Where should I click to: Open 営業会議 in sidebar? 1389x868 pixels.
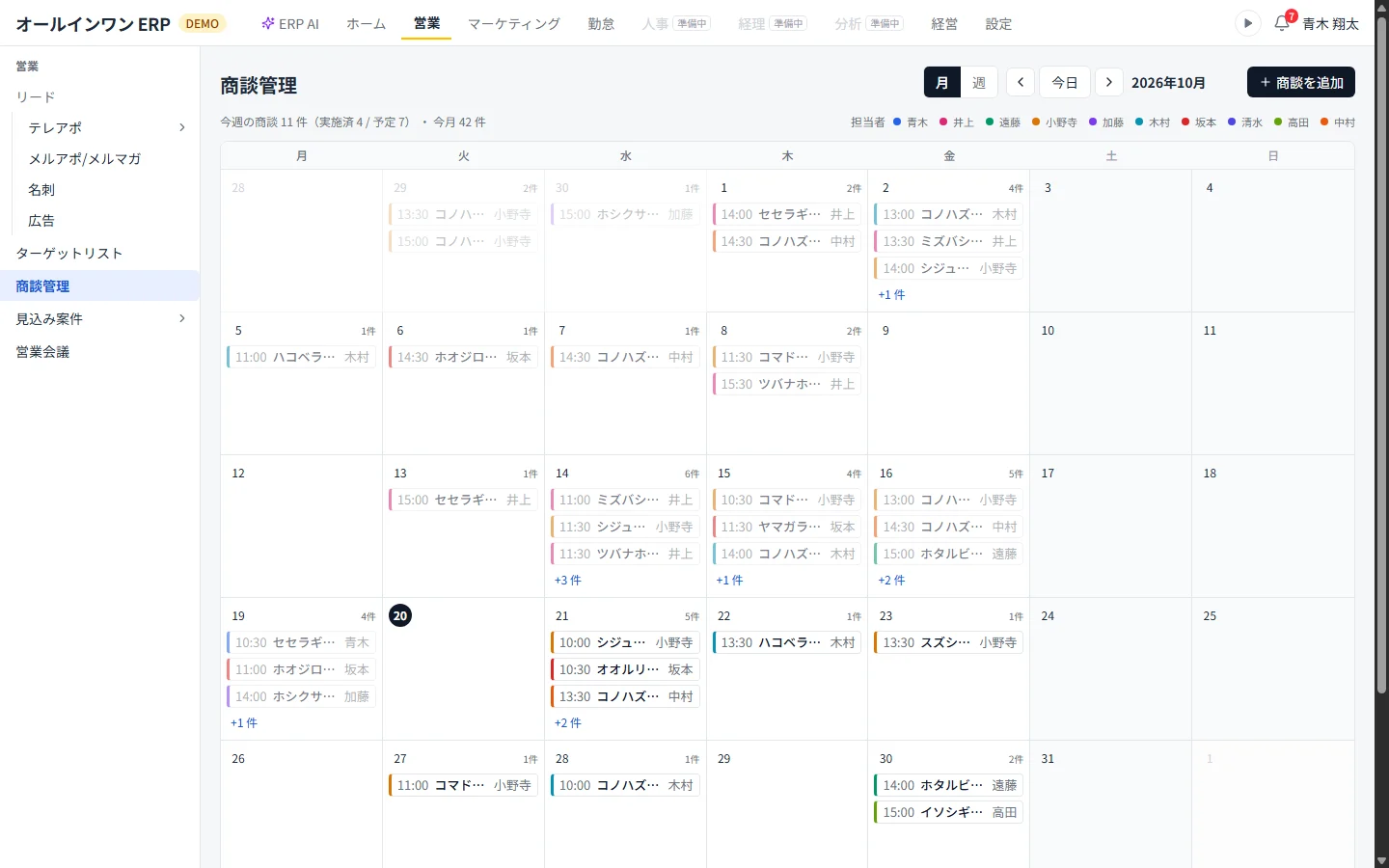click(100, 351)
